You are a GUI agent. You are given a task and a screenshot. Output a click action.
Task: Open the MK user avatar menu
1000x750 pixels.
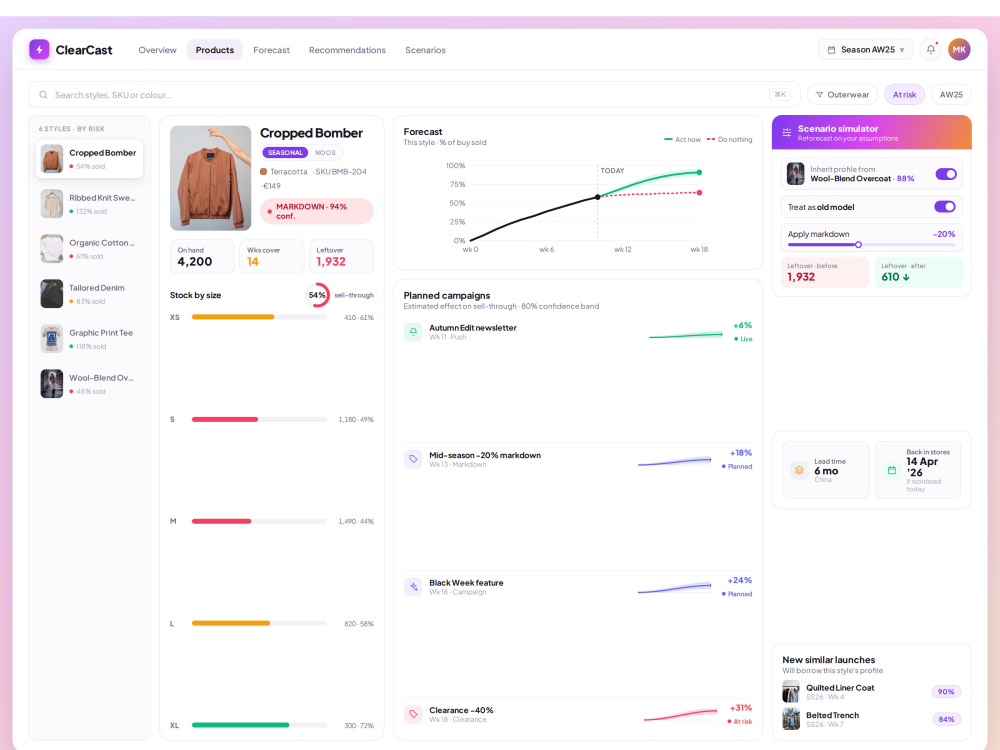(959, 49)
